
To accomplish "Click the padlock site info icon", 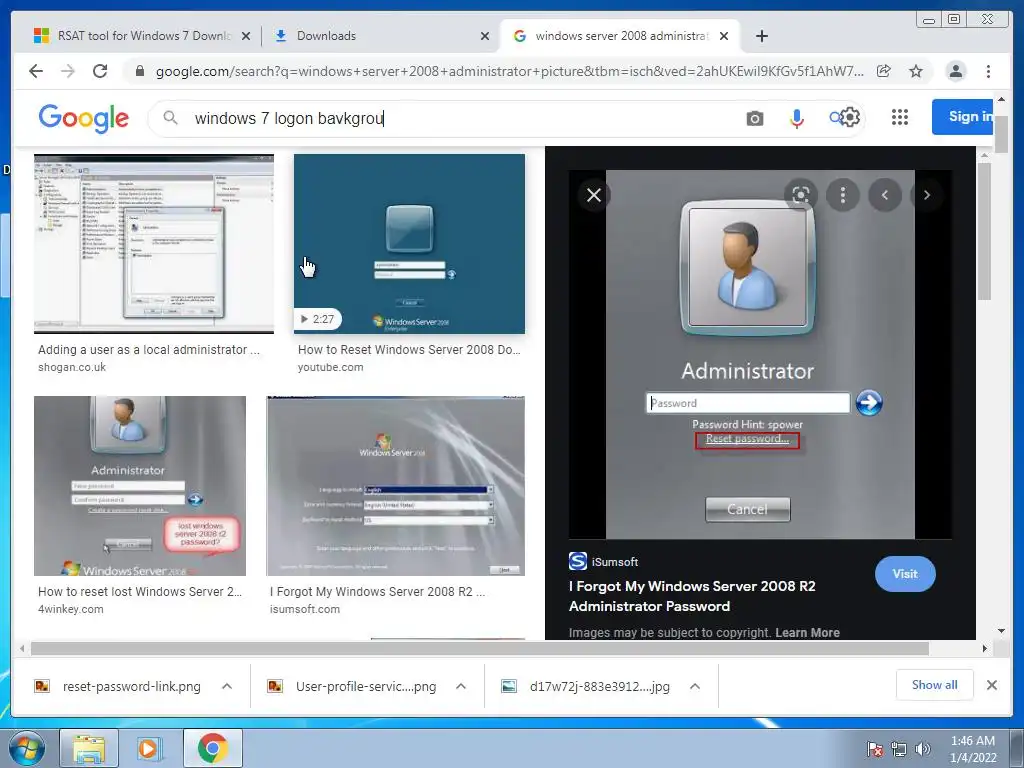I will [140, 71].
